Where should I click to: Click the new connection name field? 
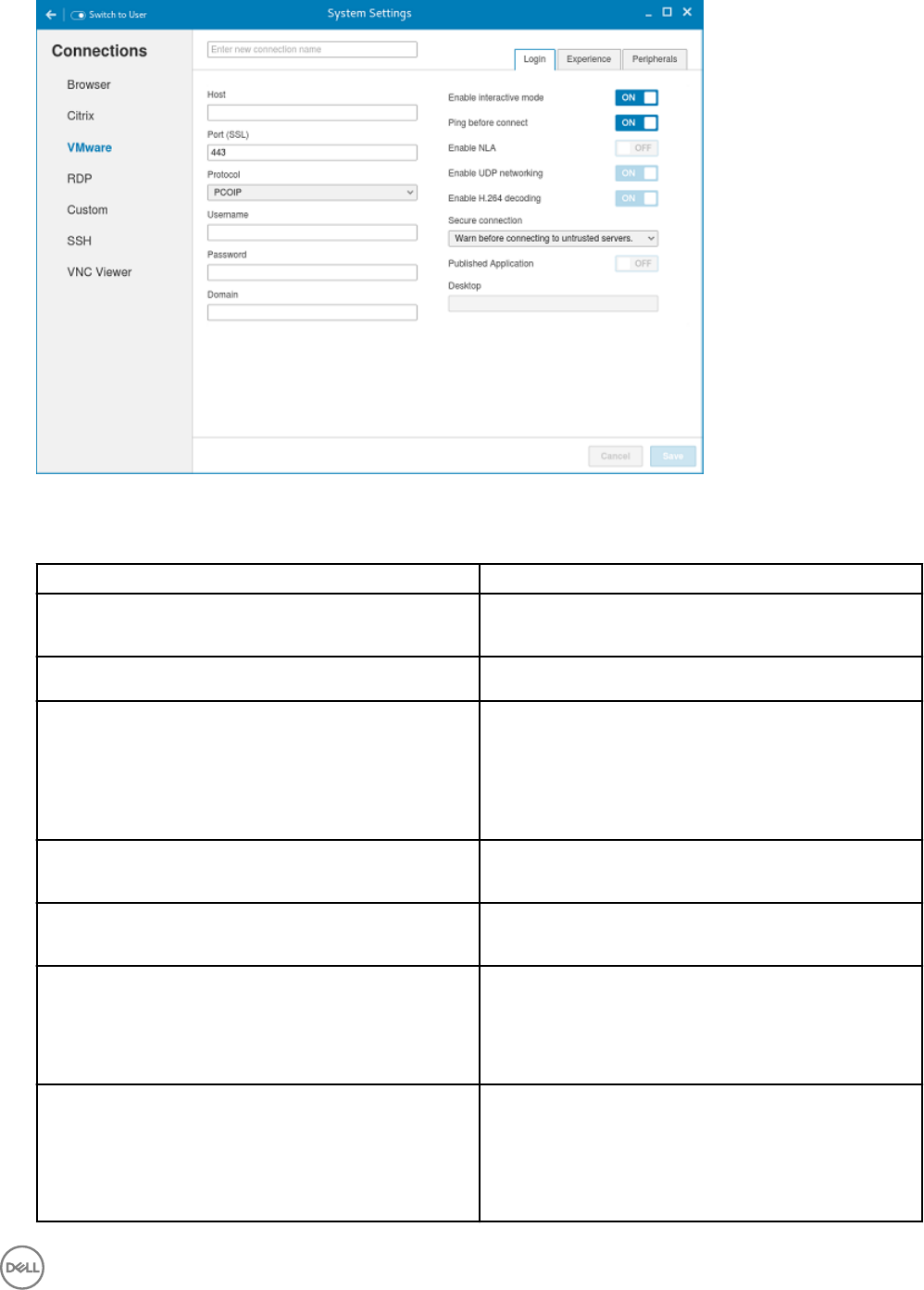[312, 49]
